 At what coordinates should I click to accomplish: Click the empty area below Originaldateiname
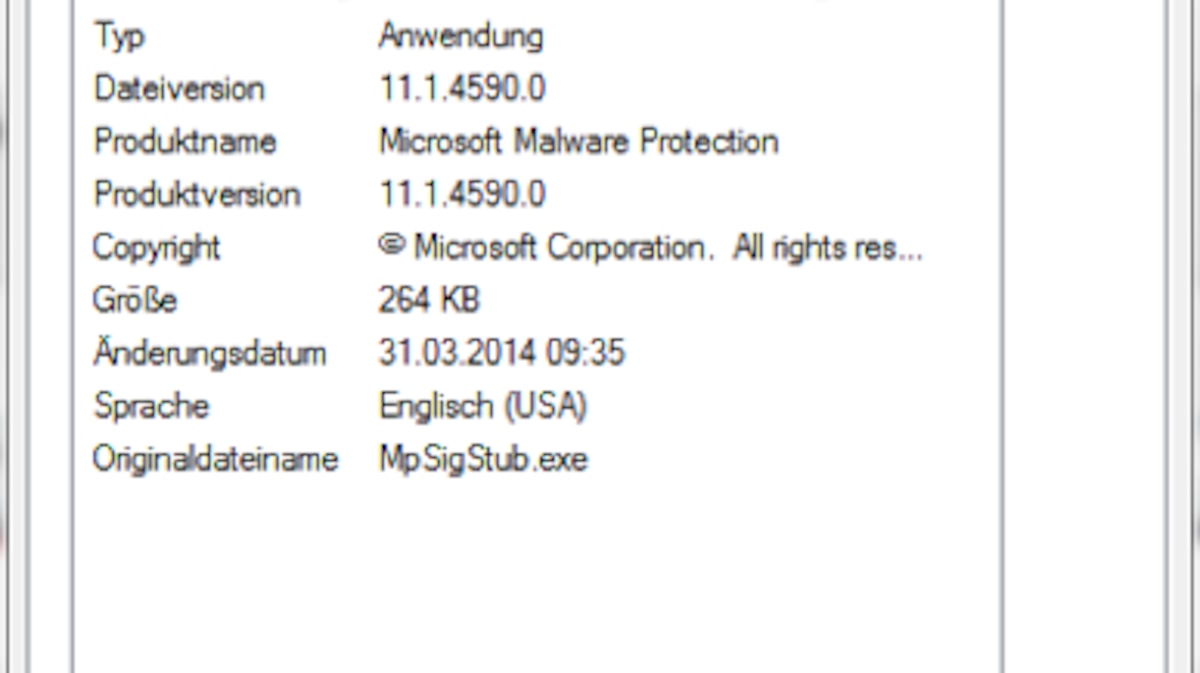tap(536, 580)
